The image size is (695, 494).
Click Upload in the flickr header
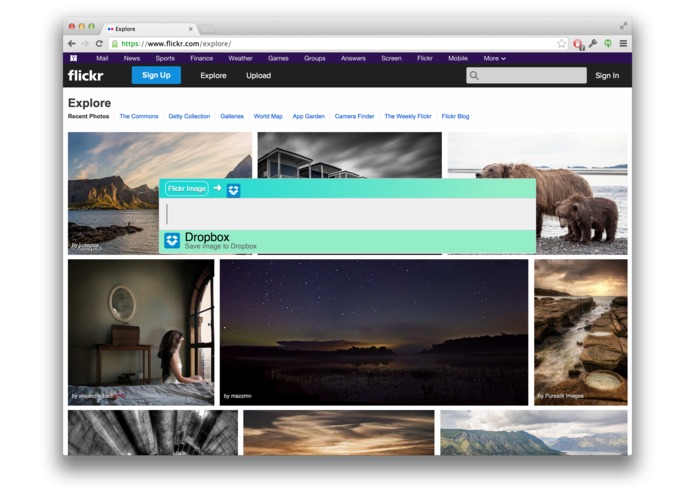coord(258,76)
